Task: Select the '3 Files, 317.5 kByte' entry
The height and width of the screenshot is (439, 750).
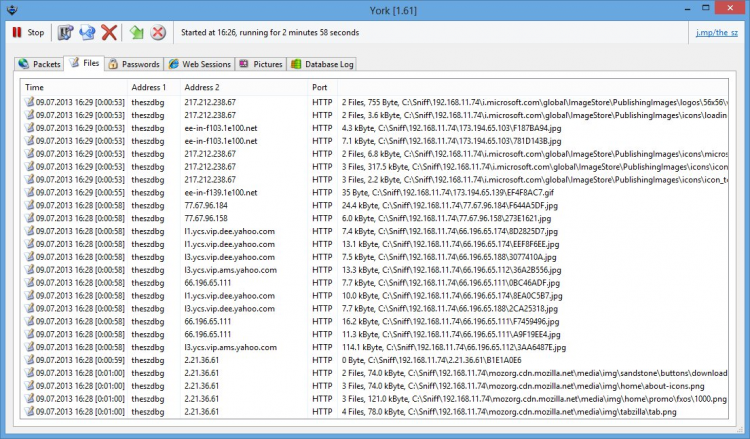Action: 535,167
